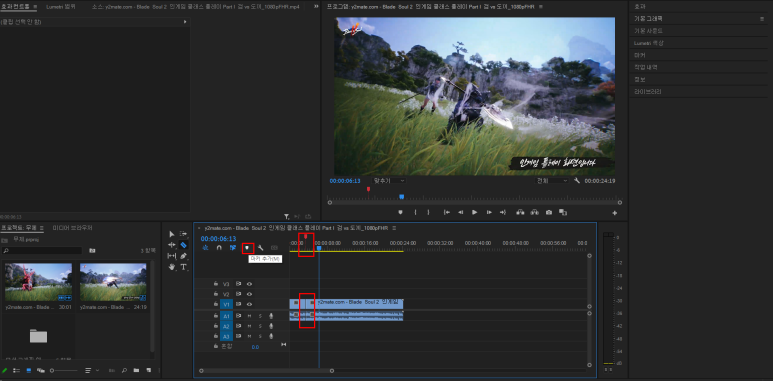The width and height of the screenshot is (773, 381).
Task: Select the Pen tool
Action: click(183, 256)
